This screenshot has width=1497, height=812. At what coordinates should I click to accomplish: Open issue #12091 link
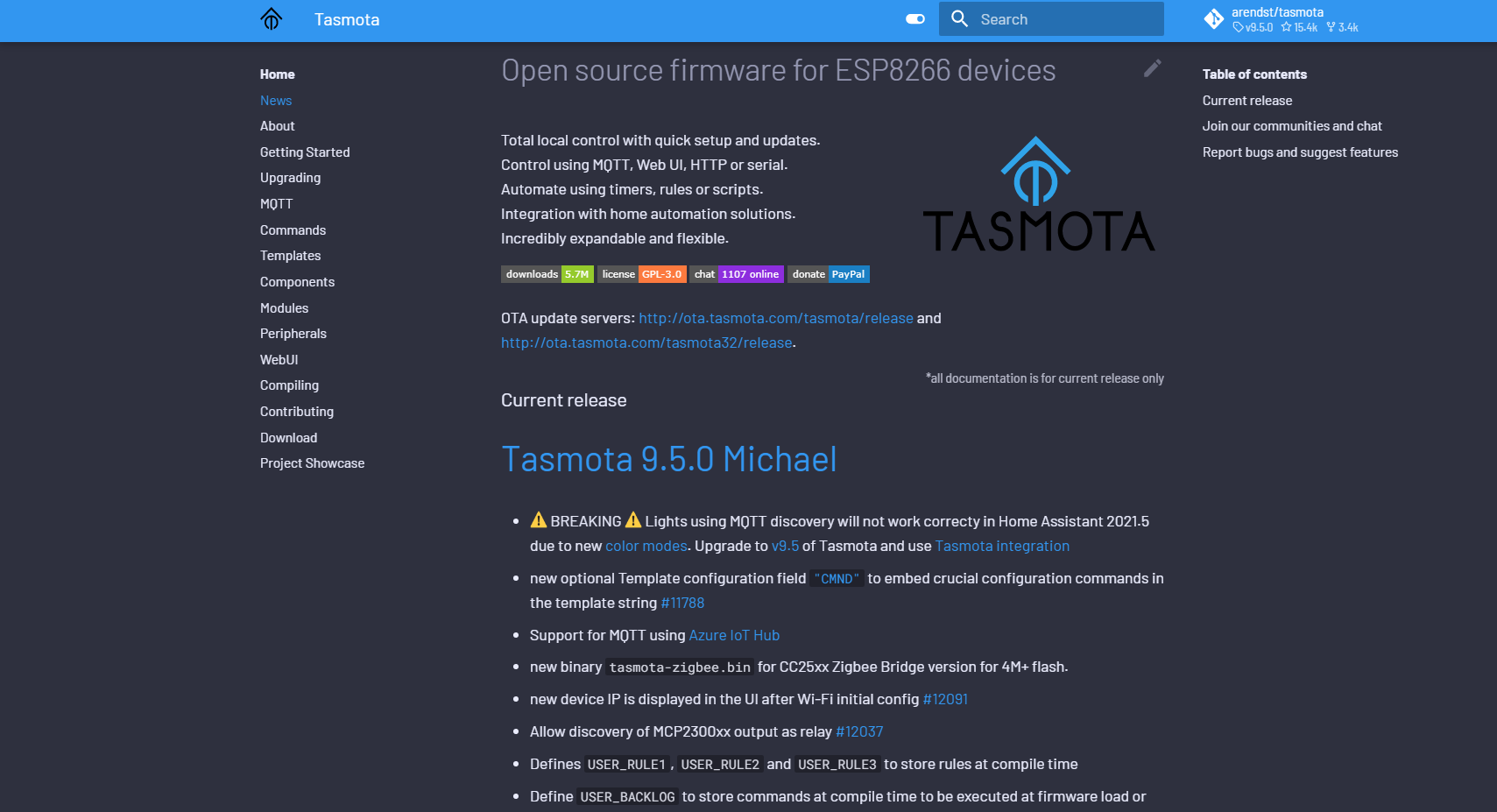(x=945, y=699)
